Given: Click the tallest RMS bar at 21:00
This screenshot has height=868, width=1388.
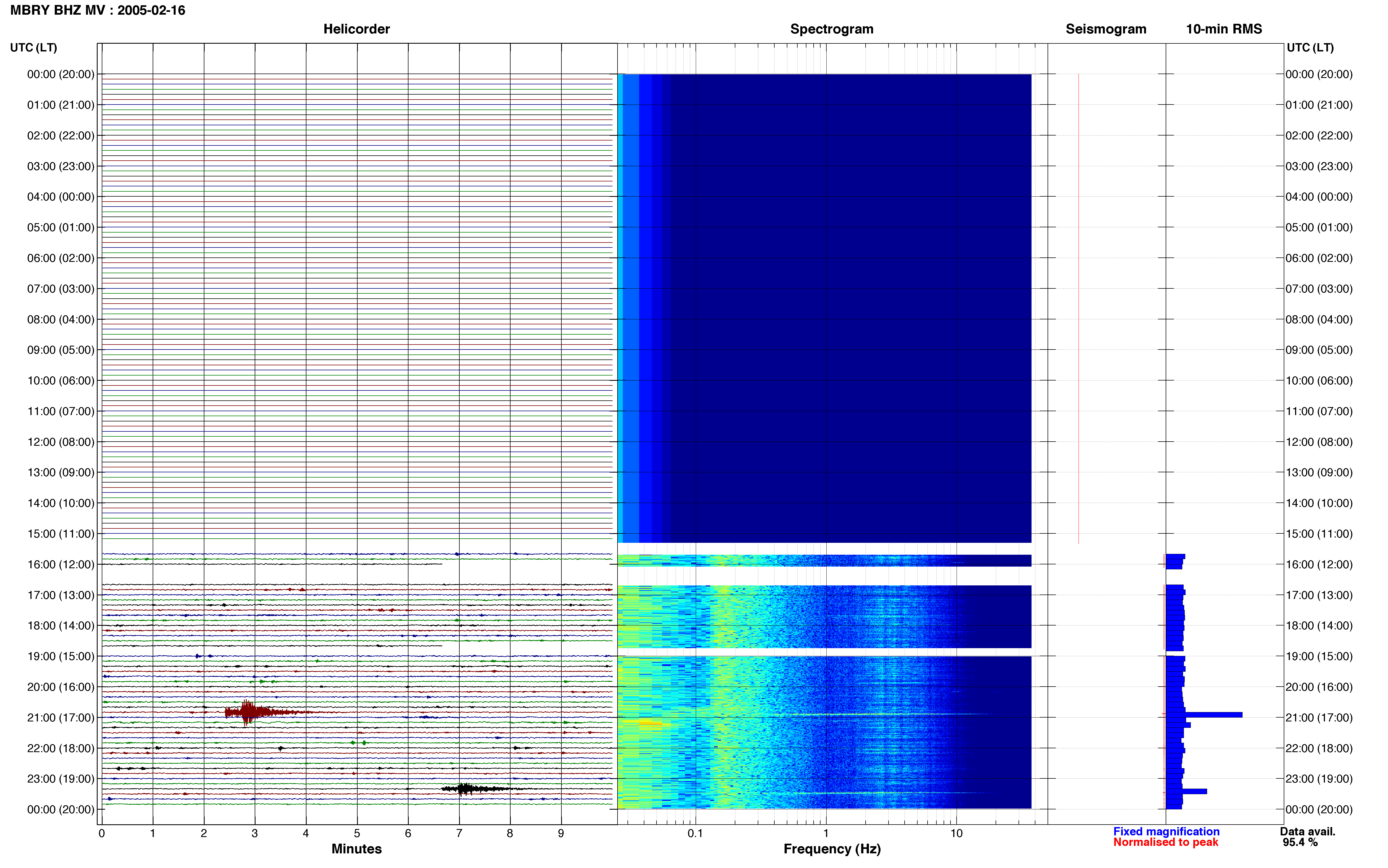Looking at the screenshot, I should [x=1204, y=715].
